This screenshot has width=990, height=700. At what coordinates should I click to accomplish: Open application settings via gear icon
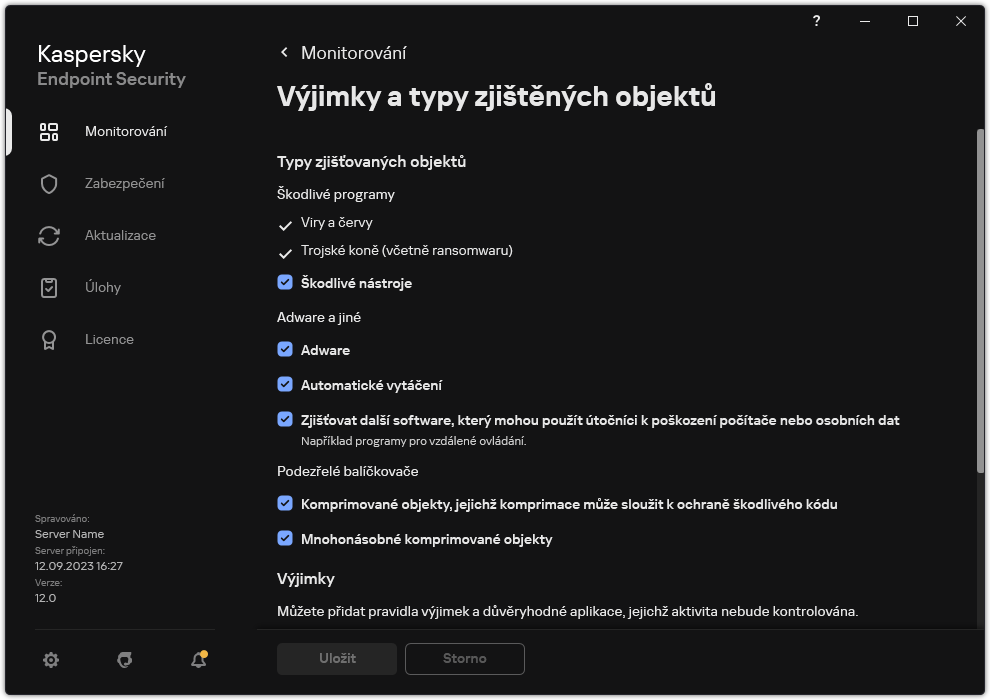pos(50,660)
